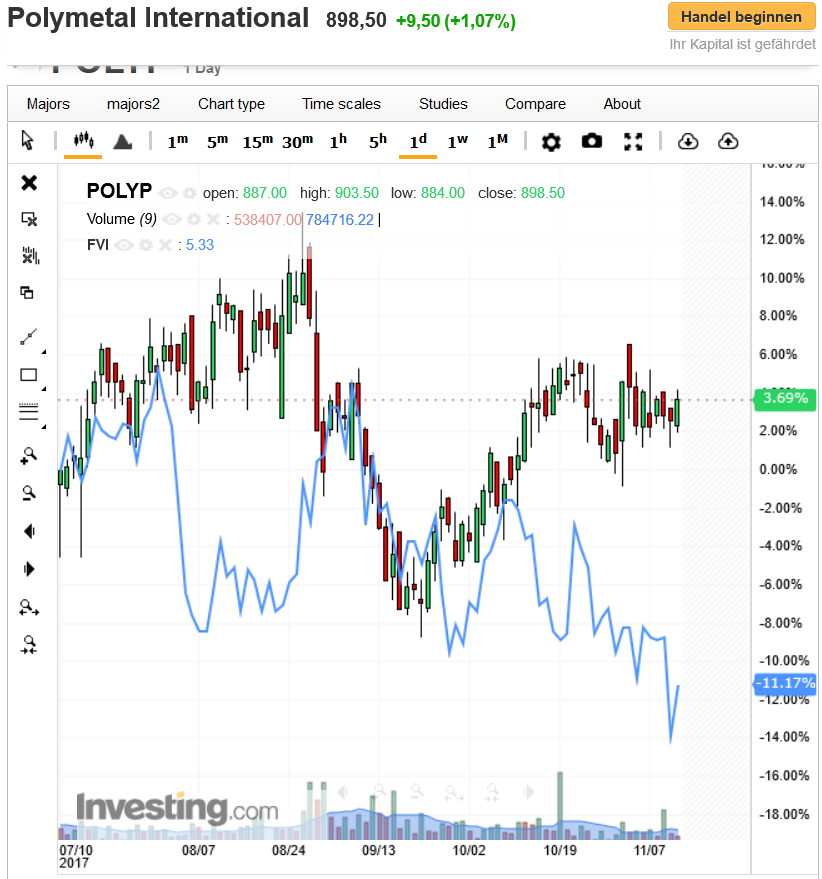Screen dimensions: 822x879
Task: Open the Majors menu
Action: 48,104
